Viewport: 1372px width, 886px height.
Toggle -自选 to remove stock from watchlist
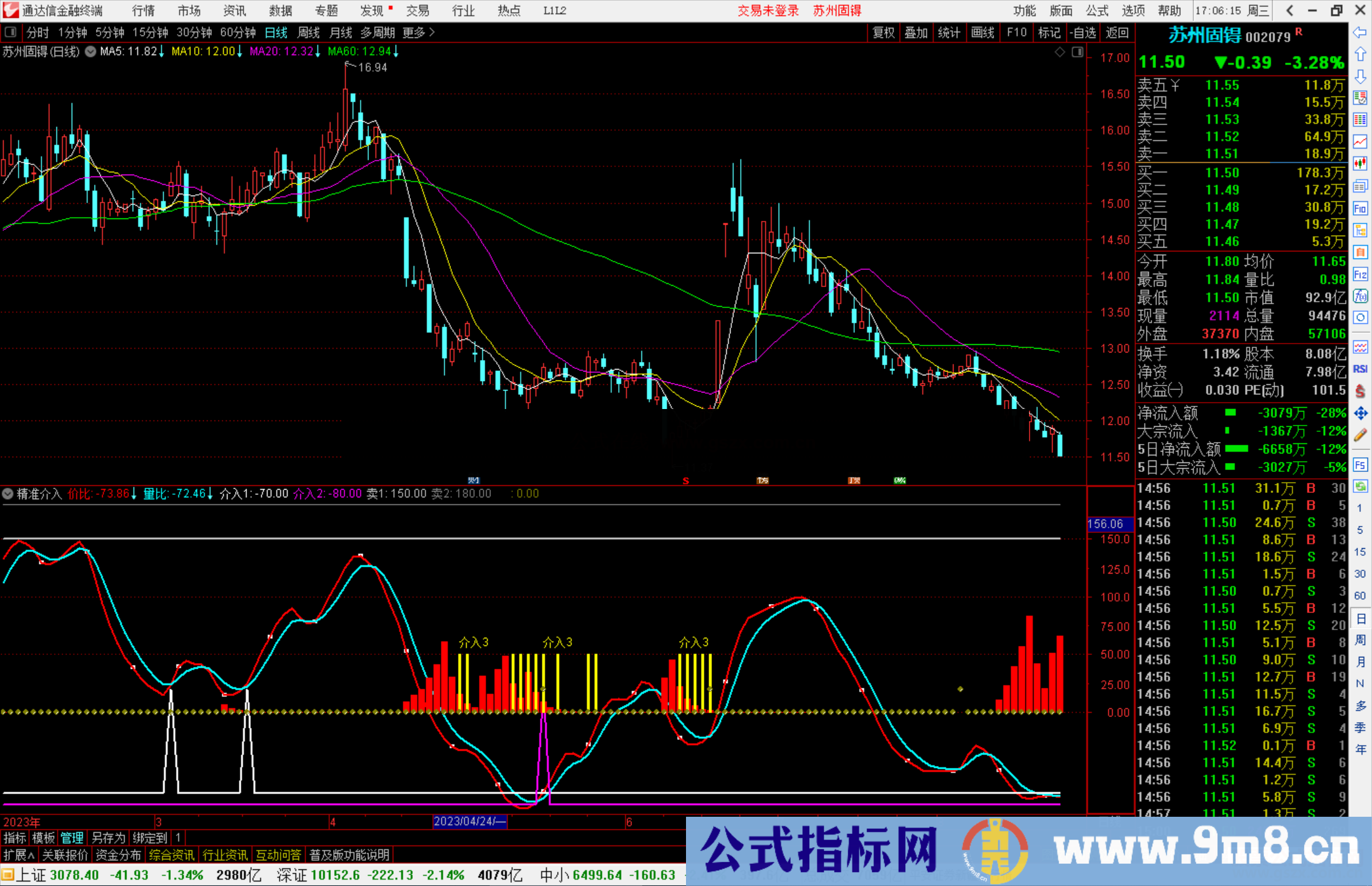click(1083, 32)
